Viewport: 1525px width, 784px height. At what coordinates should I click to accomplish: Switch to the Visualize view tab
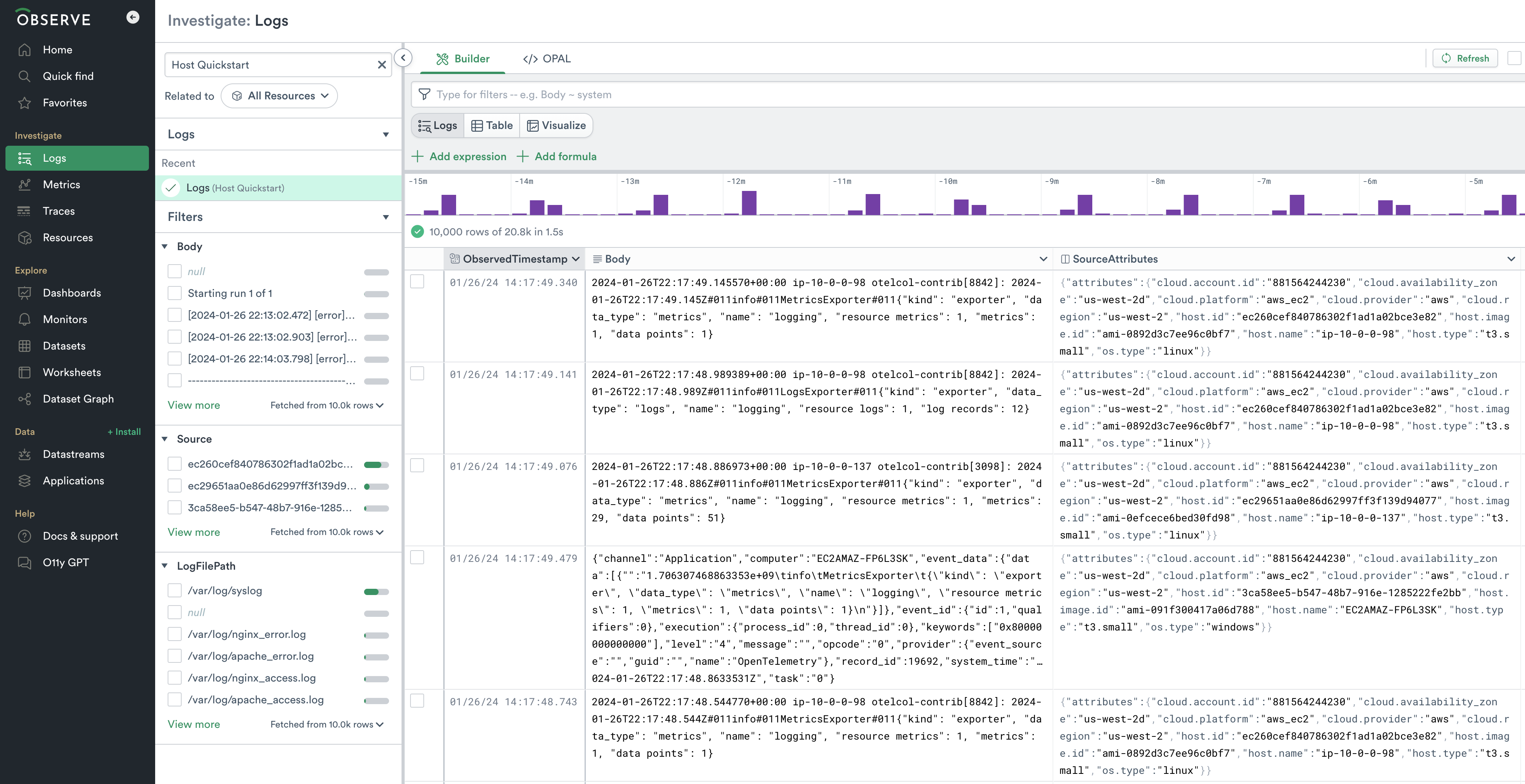(x=557, y=125)
